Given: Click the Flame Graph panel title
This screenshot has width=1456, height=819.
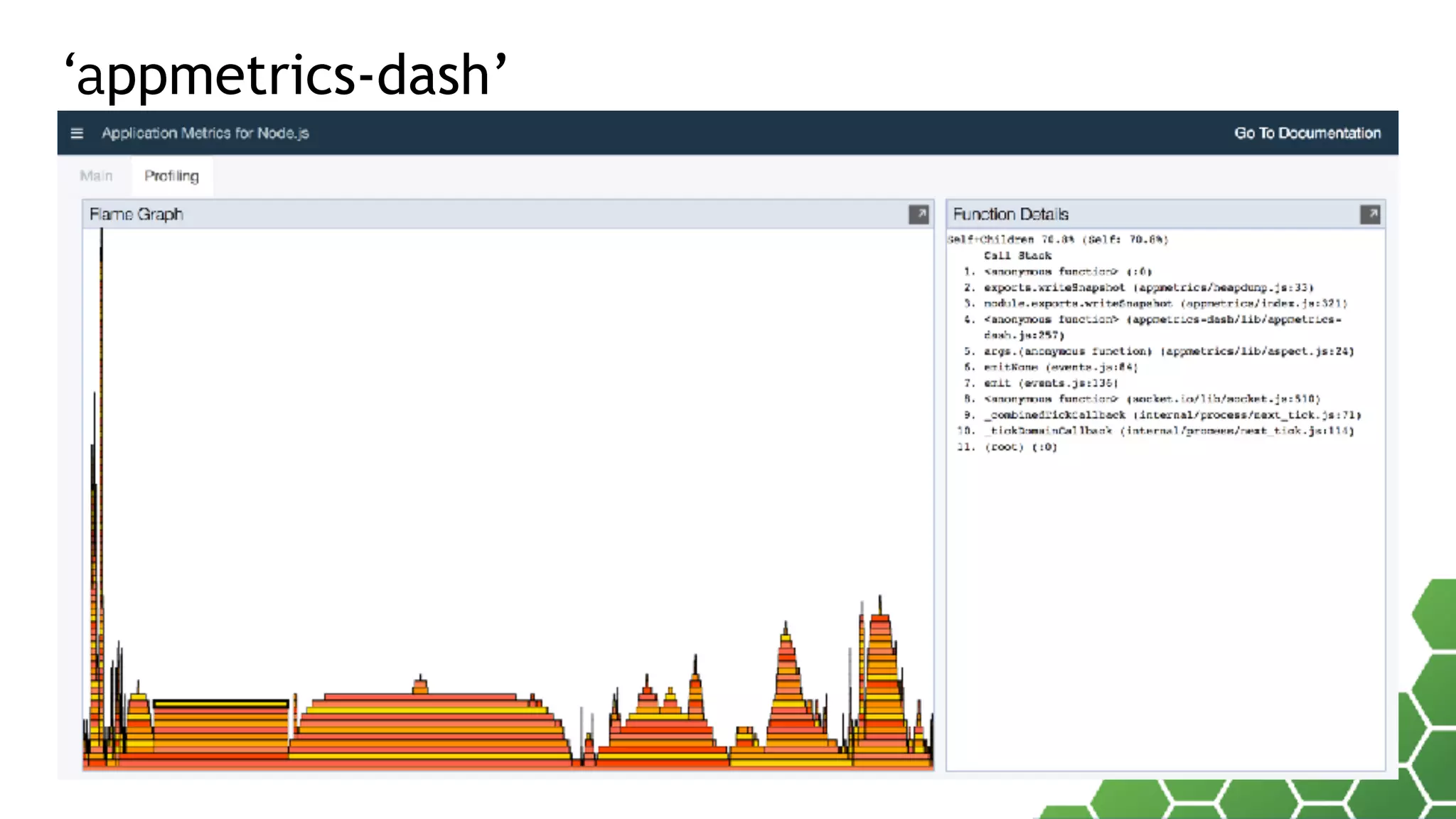Looking at the screenshot, I should coord(136,214).
